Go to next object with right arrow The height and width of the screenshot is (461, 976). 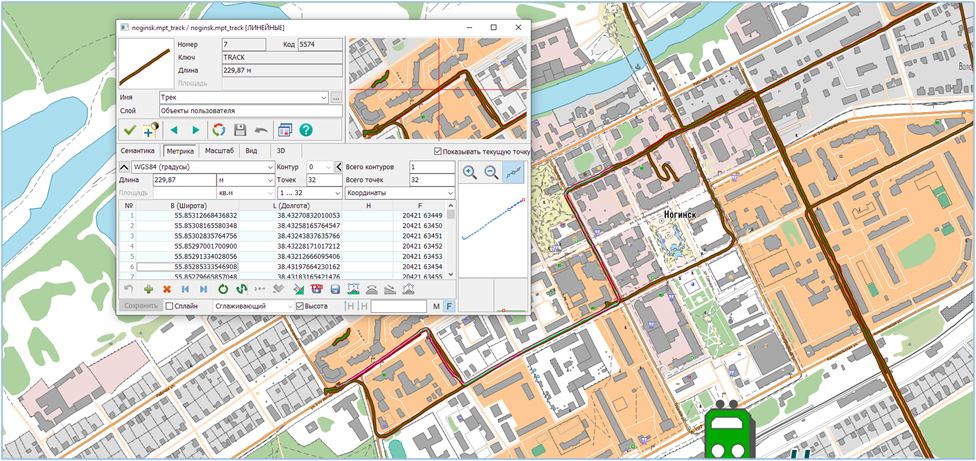pos(196,130)
